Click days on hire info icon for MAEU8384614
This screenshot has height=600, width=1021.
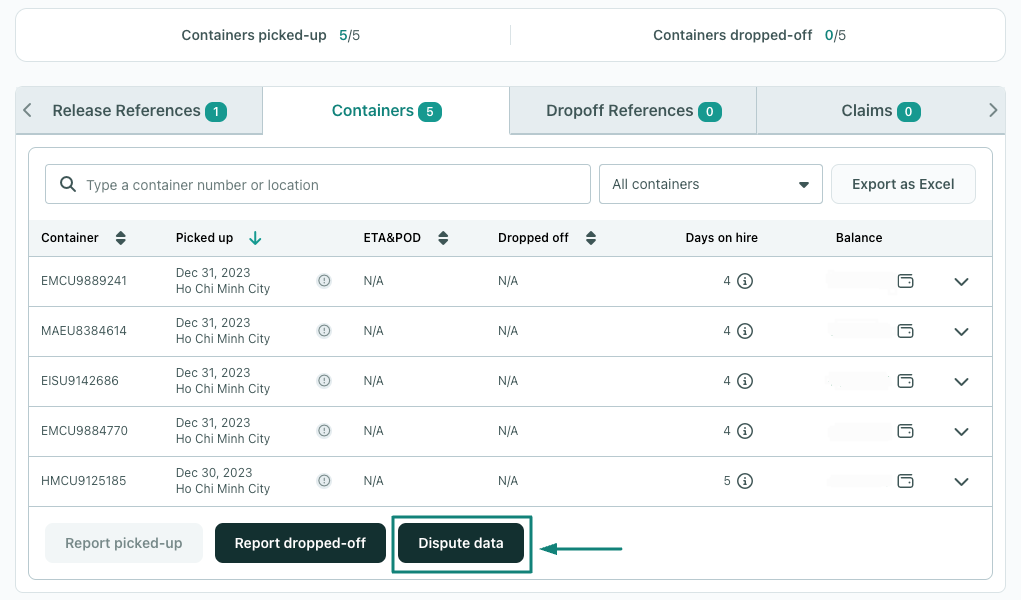(x=744, y=331)
